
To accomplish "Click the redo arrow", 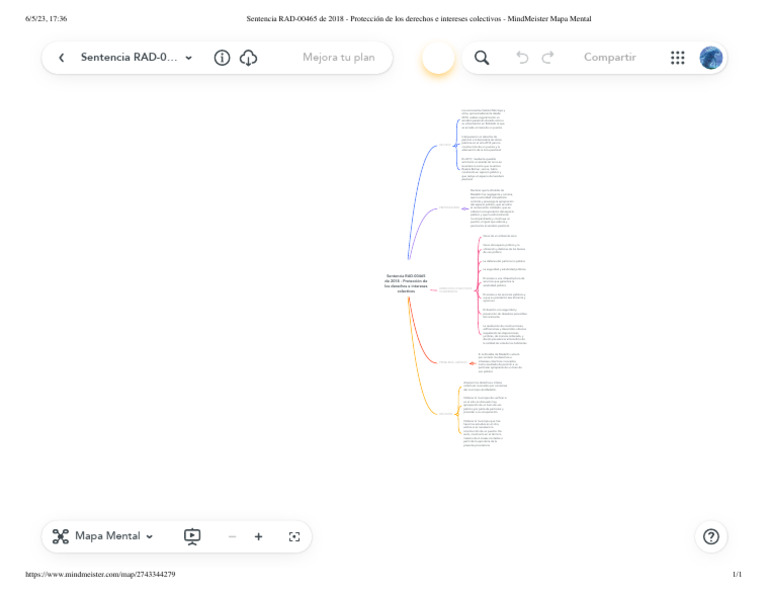I will point(548,58).
